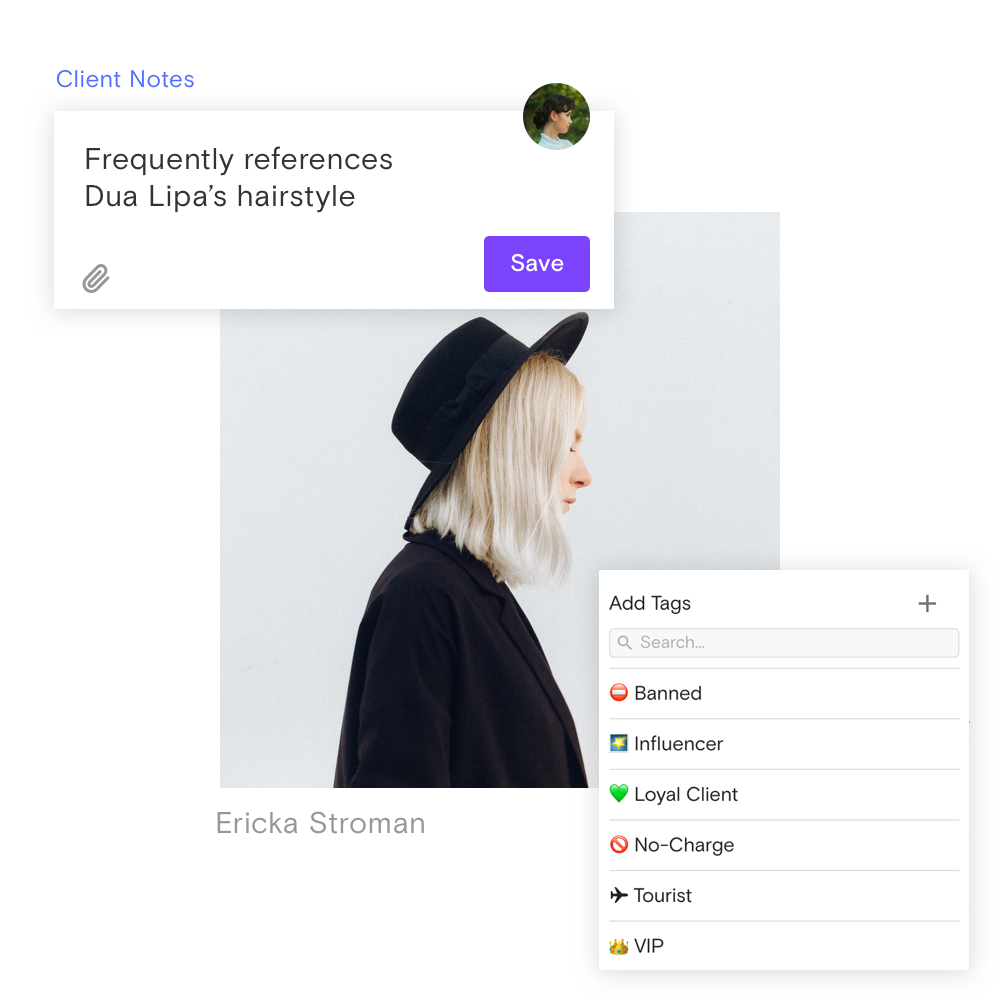Pick the Loyal Client tag
The height and width of the screenshot is (1000, 1000).
pyautogui.click(x=784, y=794)
